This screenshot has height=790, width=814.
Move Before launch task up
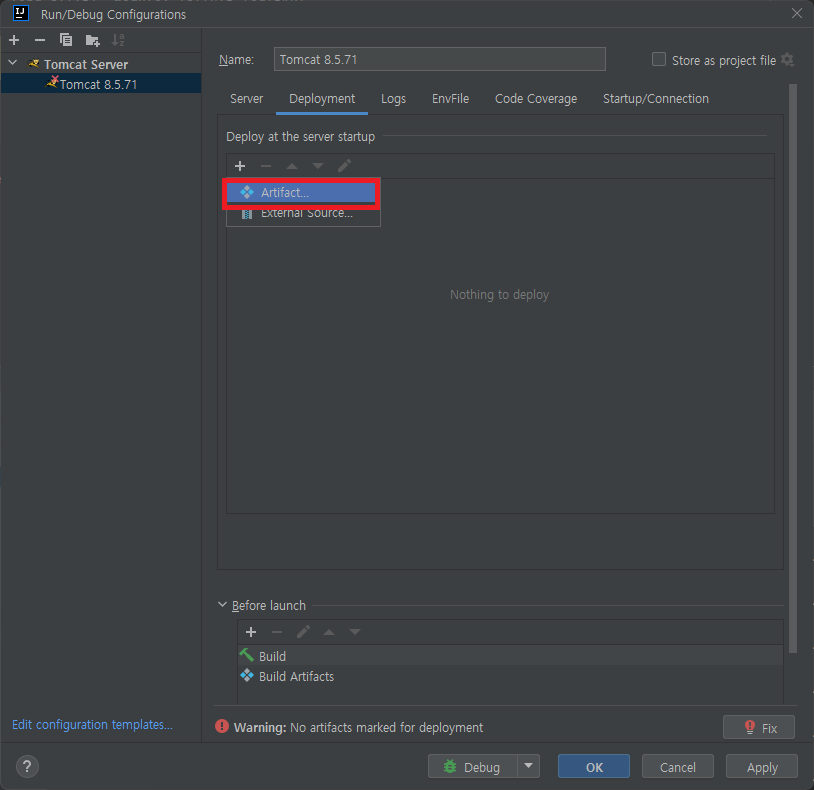tap(329, 632)
